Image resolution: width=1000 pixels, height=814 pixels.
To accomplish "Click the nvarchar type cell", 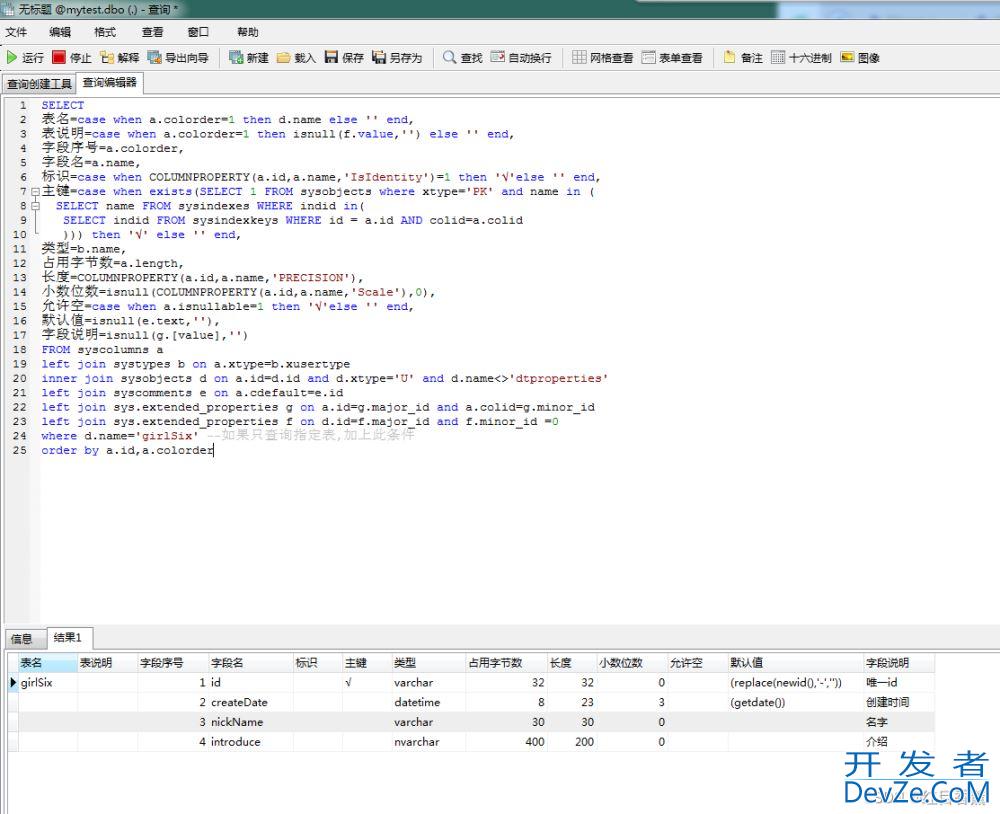I will (x=428, y=742).
